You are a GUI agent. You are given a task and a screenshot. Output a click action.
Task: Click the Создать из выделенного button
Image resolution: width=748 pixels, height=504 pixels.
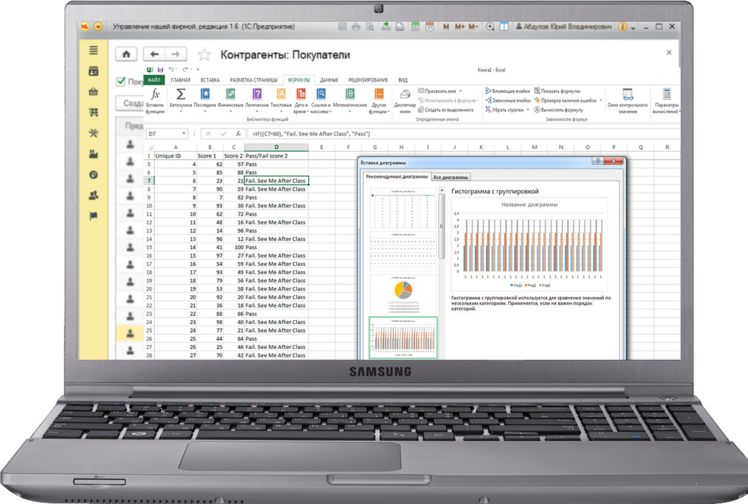446,110
